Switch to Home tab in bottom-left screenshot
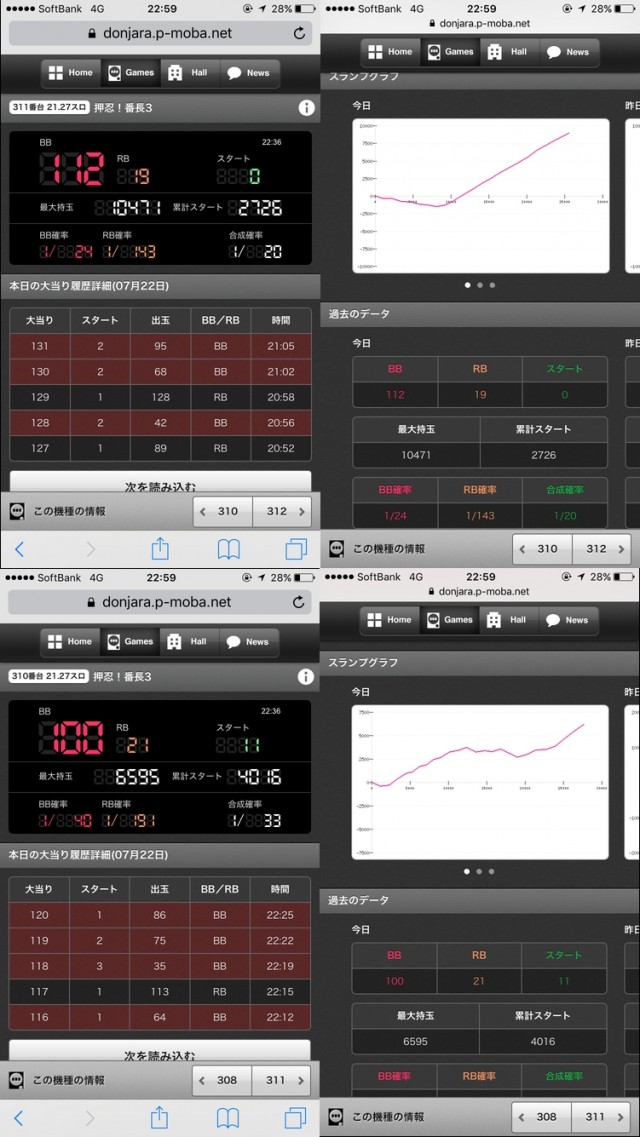 [x=69, y=642]
